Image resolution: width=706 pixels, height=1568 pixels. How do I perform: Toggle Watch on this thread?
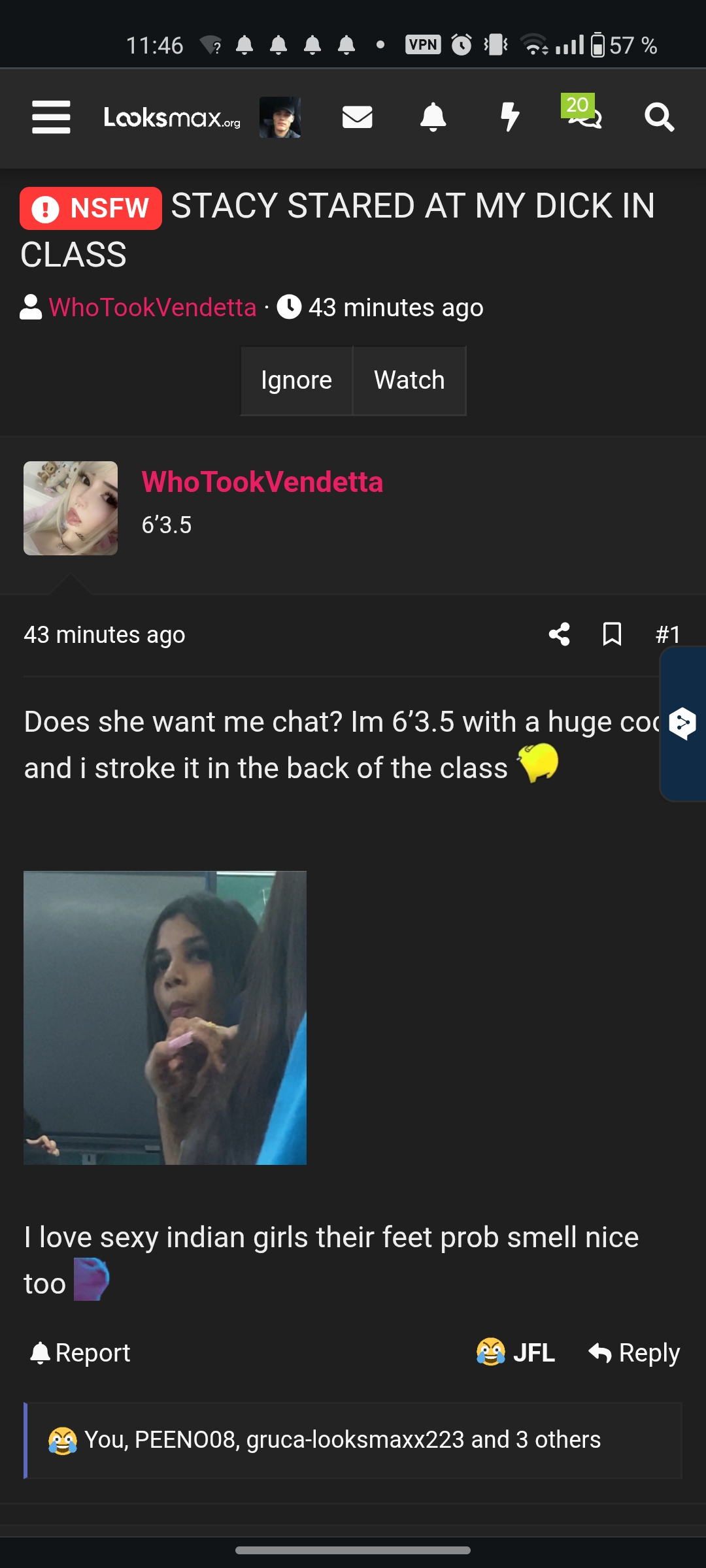(409, 380)
